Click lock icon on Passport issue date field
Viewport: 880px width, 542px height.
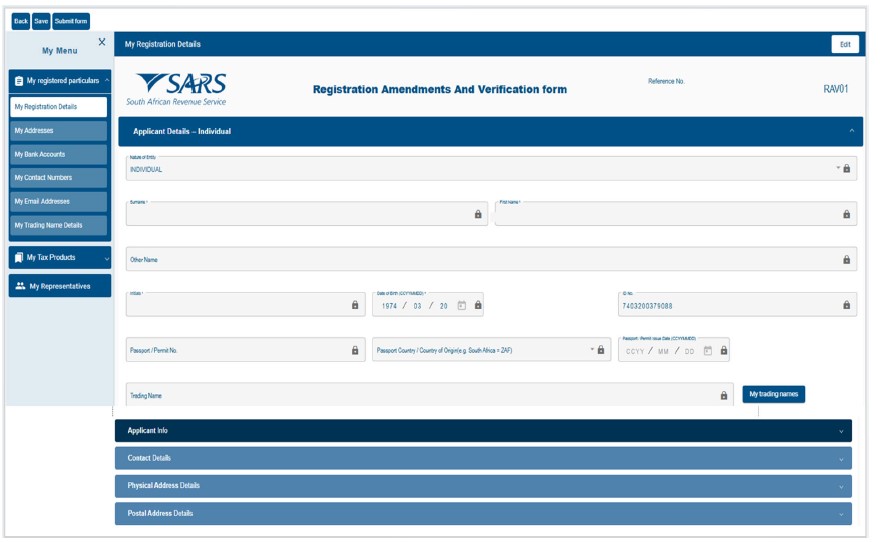[x=724, y=351]
